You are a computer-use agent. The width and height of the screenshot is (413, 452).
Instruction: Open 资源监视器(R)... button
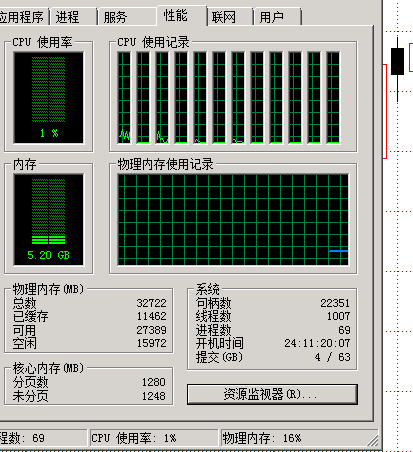(x=272, y=394)
